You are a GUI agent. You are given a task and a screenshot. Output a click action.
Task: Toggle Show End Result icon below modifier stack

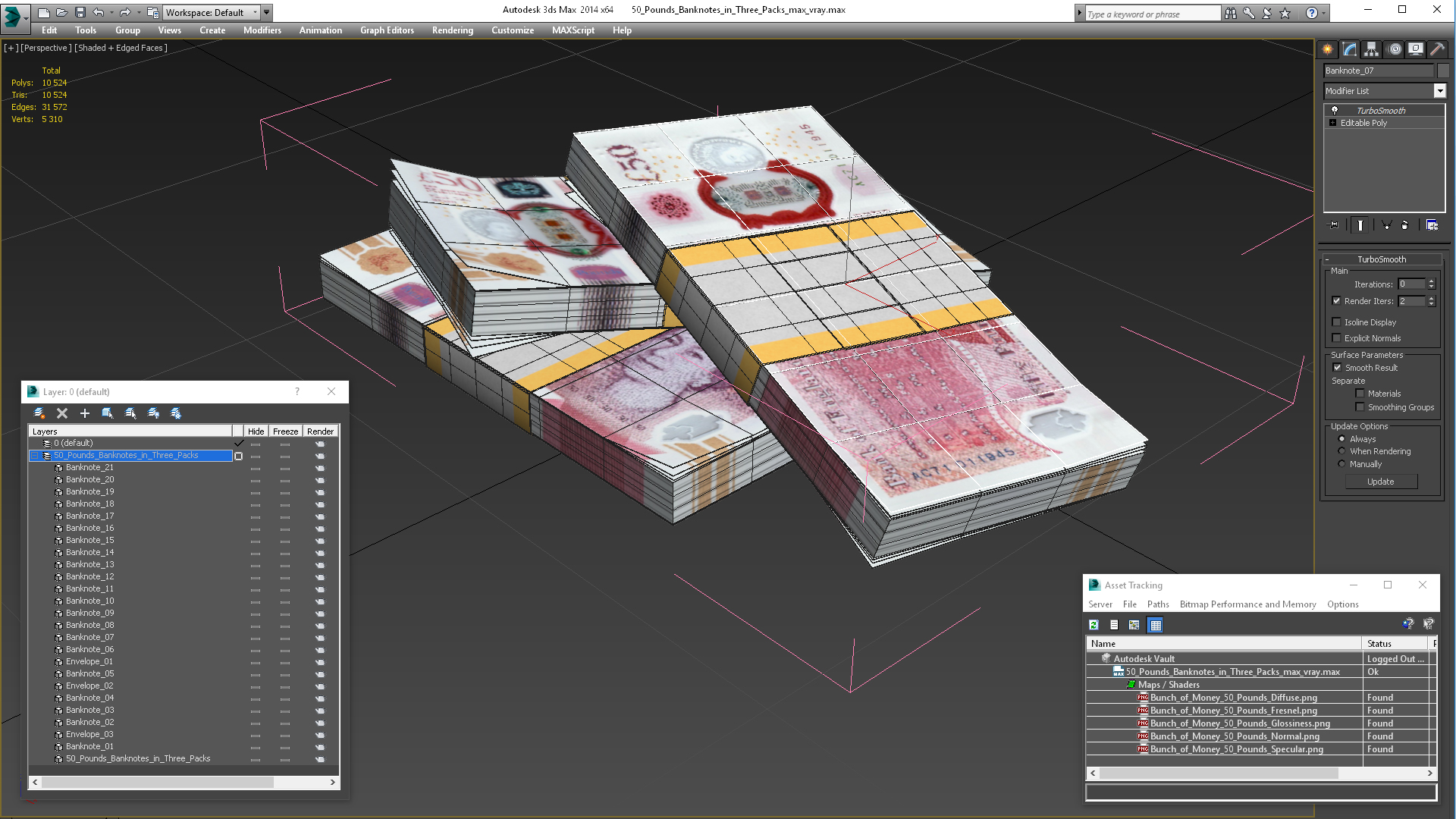(1360, 225)
